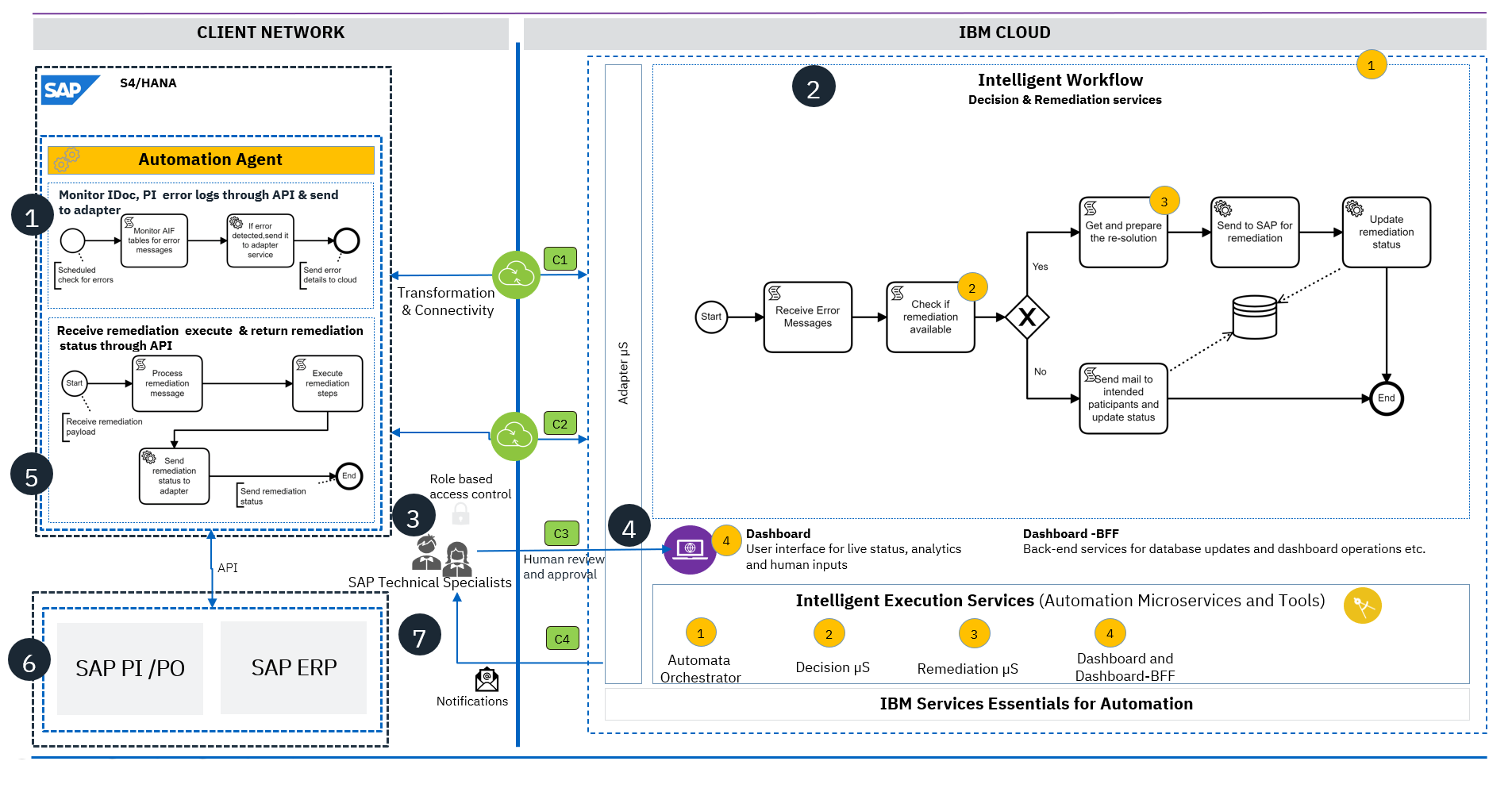
Task: Select the SAP ERP box
Action: [x=294, y=668]
